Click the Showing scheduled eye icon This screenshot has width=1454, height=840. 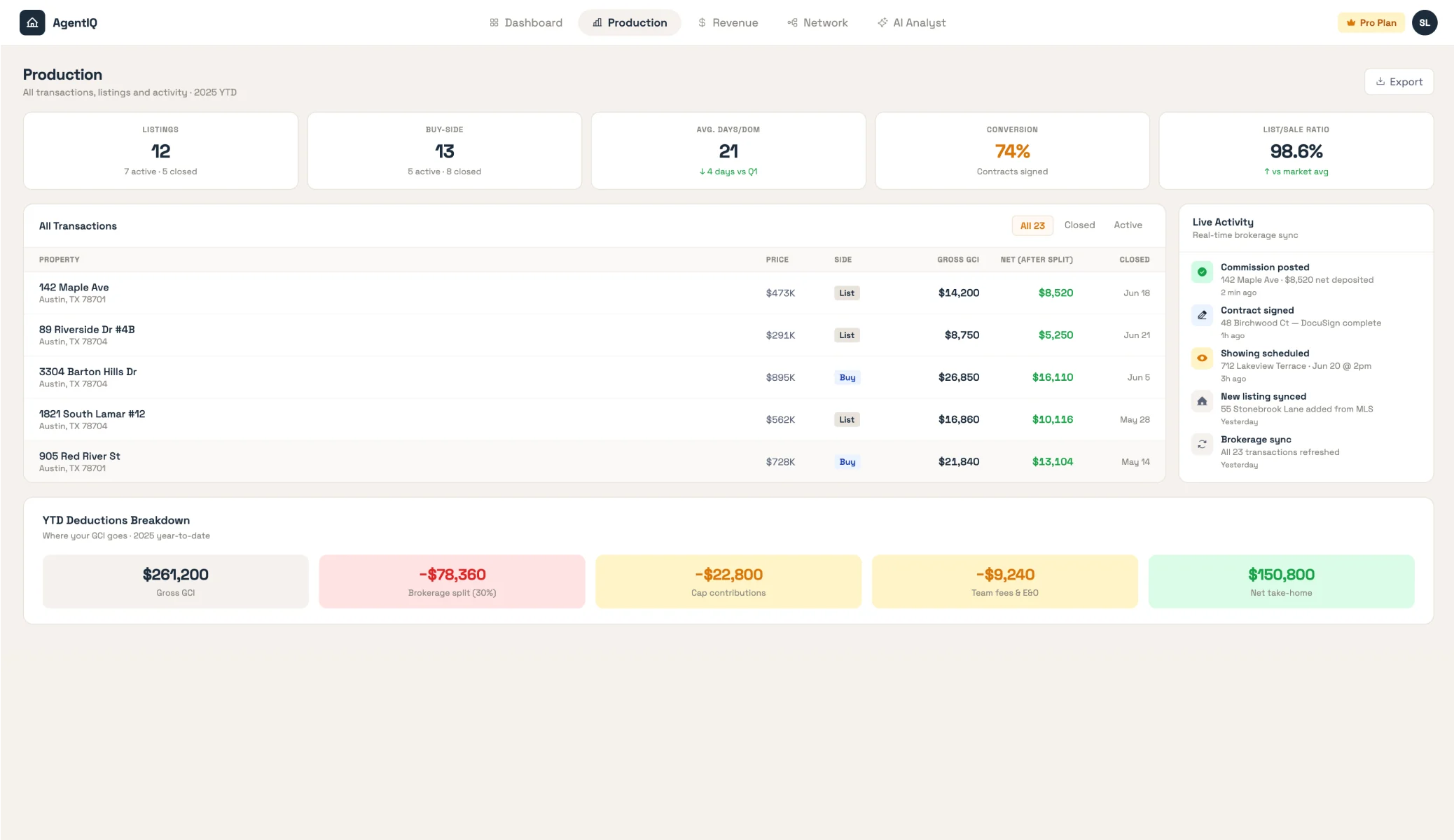tap(1202, 358)
